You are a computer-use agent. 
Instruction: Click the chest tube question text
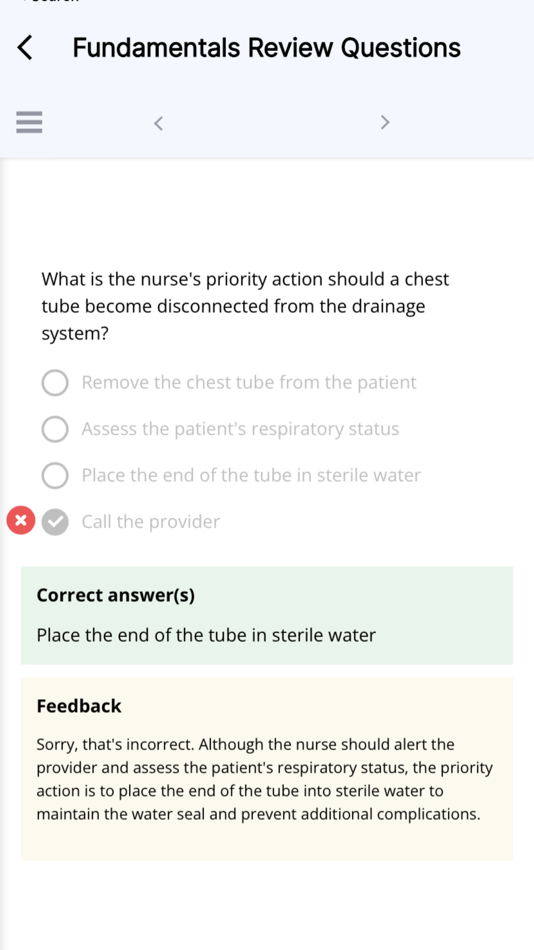[245, 306]
